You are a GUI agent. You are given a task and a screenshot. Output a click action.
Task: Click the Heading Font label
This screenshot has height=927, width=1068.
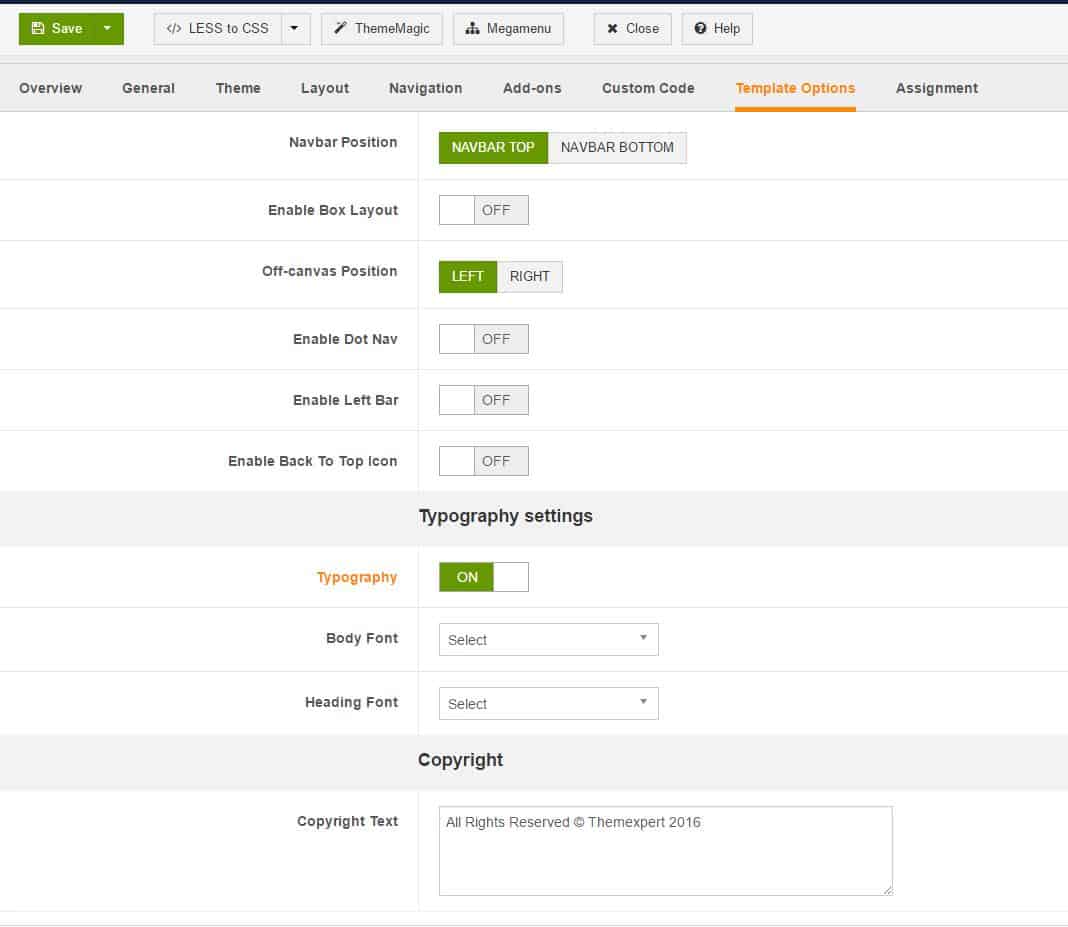point(351,702)
